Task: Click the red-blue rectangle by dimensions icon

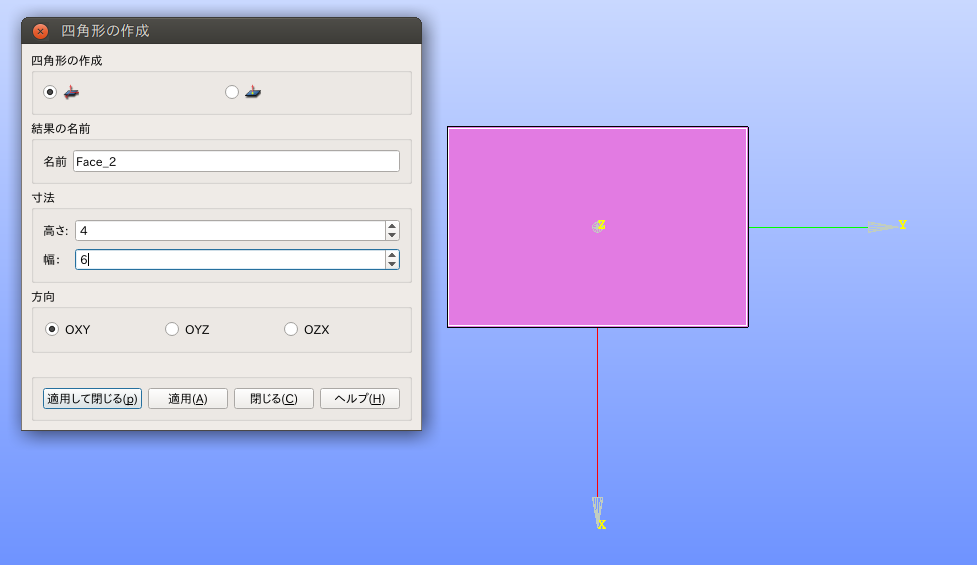Action: pos(72,92)
